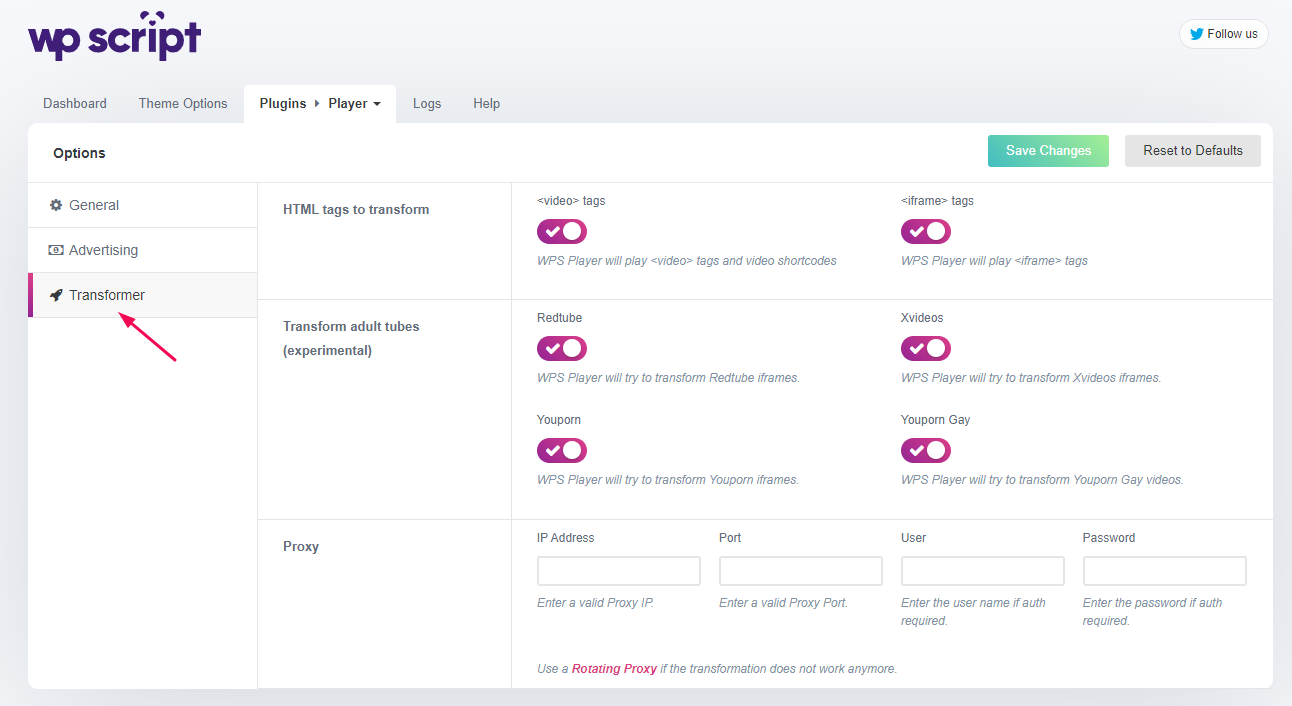Click the Advertising money icon
Viewport: 1292px width, 706px height.
coord(56,250)
